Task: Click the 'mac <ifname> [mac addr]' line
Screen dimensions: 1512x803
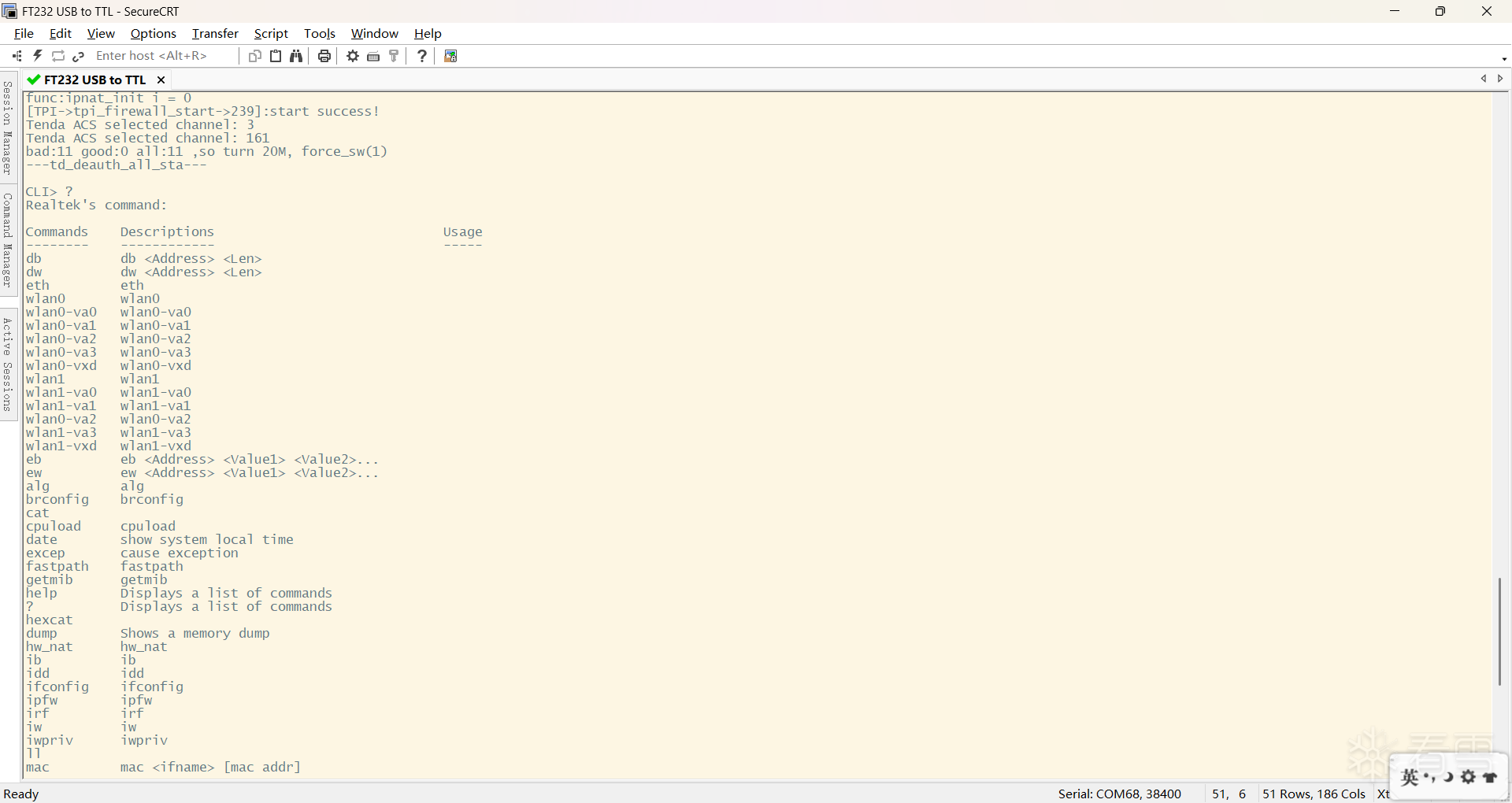Action: click(164, 767)
